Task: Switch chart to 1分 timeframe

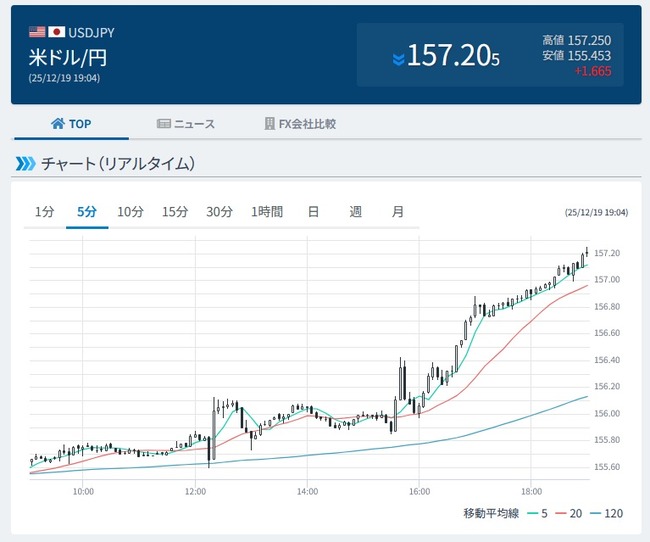Action: (x=44, y=212)
